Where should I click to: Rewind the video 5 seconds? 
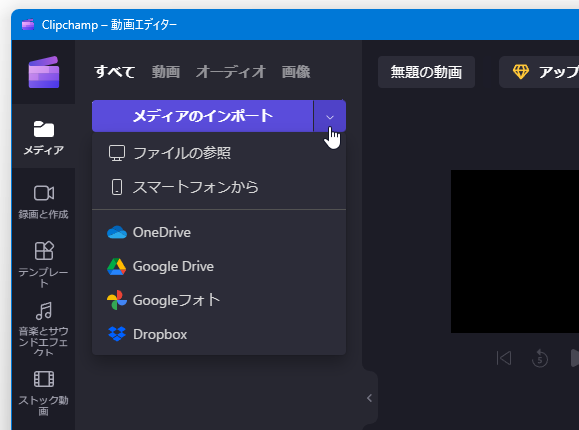pyautogui.click(x=539, y=358)
